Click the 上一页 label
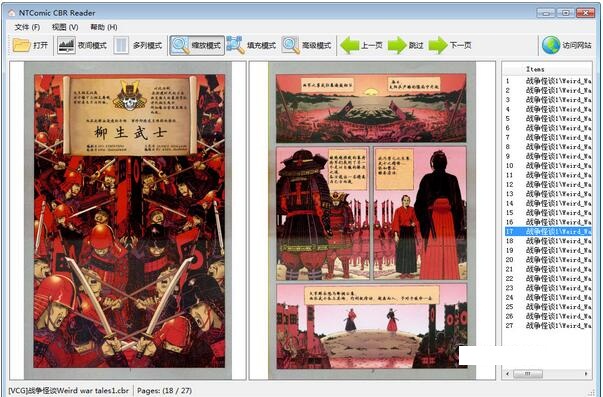The height and width of the screenshot is (397, 603). tap(371, 45)
